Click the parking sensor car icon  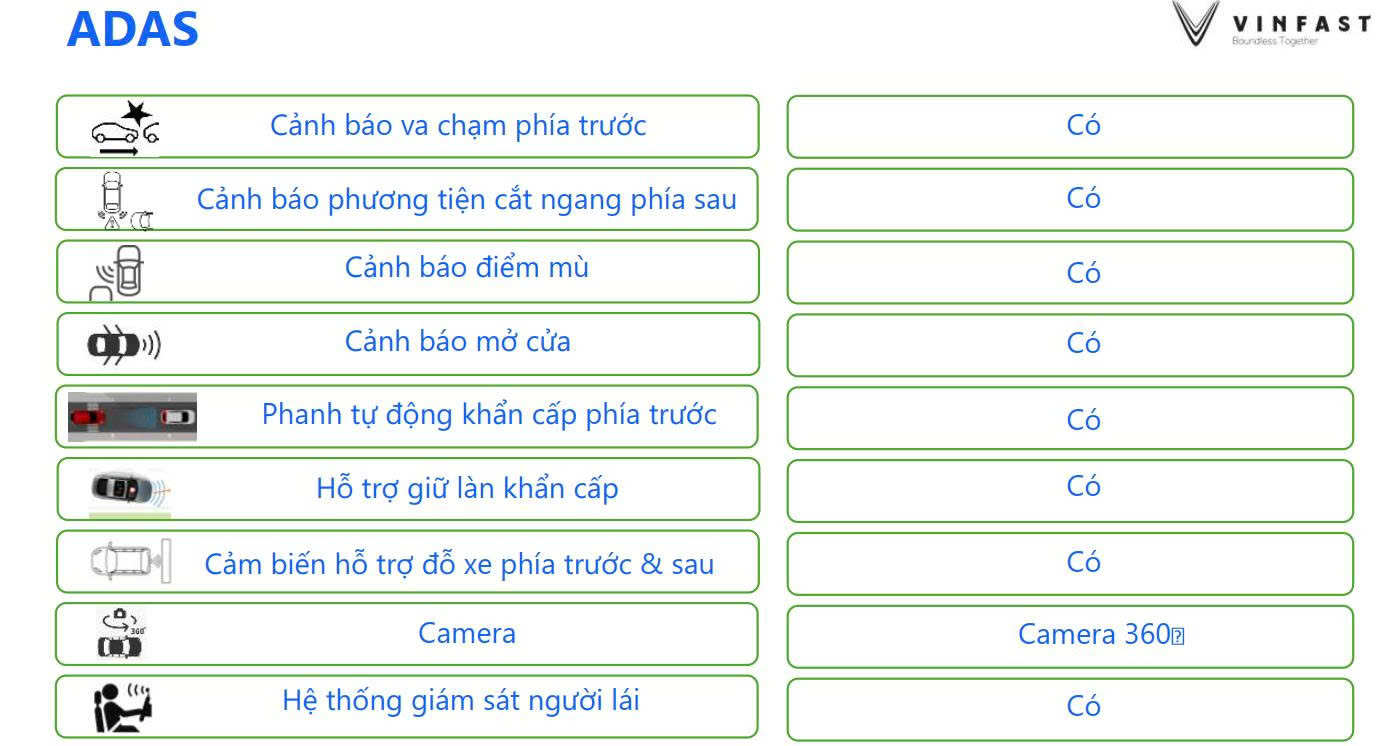point(130,561)
